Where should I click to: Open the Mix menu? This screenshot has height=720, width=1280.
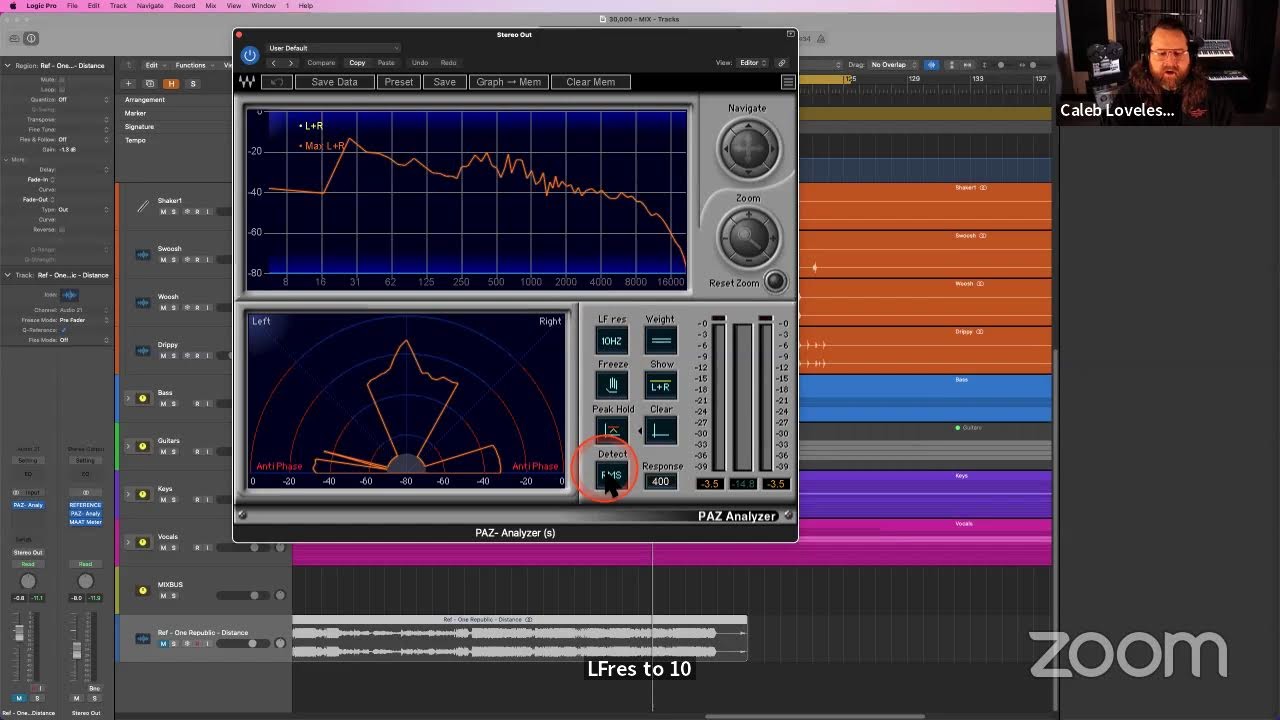[x=211, y=6]
